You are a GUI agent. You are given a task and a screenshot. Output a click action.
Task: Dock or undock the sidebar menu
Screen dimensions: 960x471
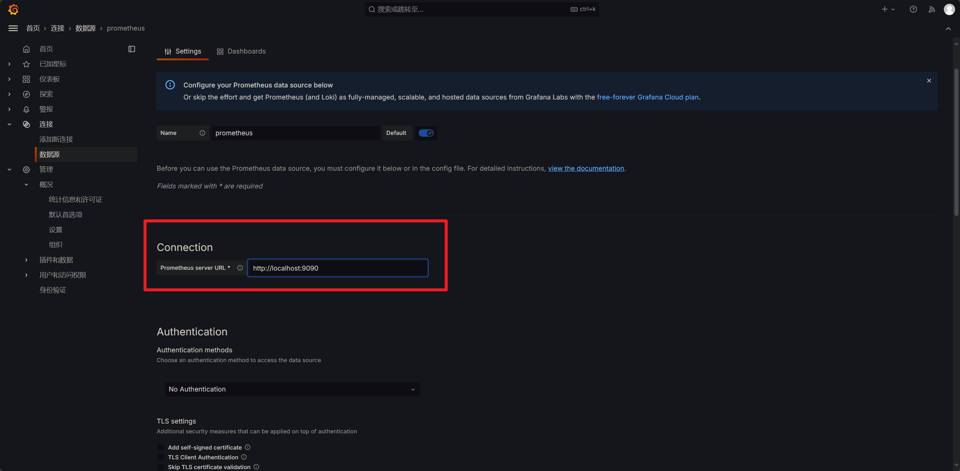131,49
